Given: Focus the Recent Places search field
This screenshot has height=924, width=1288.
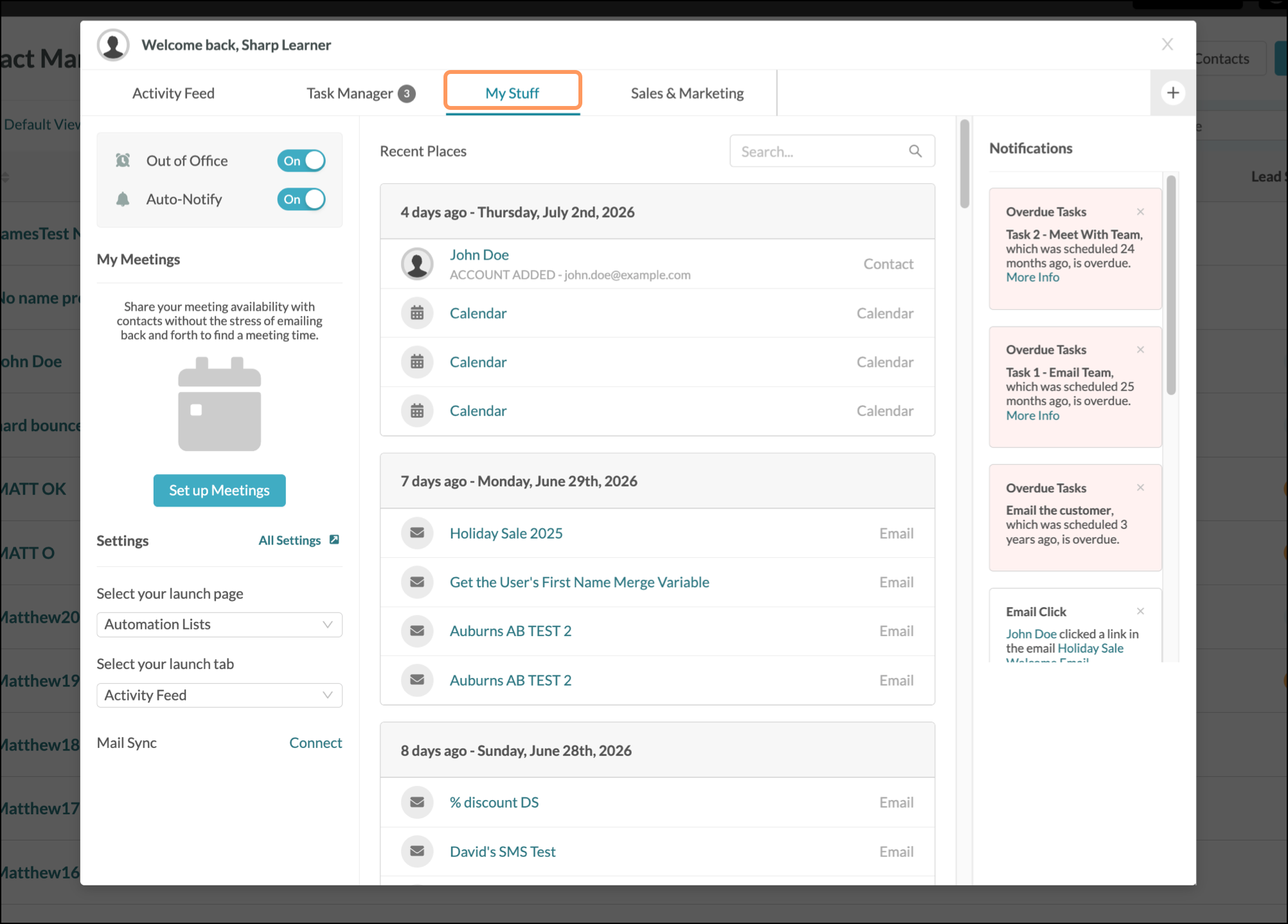Looking at the screenshot, I should click(832, 151).
